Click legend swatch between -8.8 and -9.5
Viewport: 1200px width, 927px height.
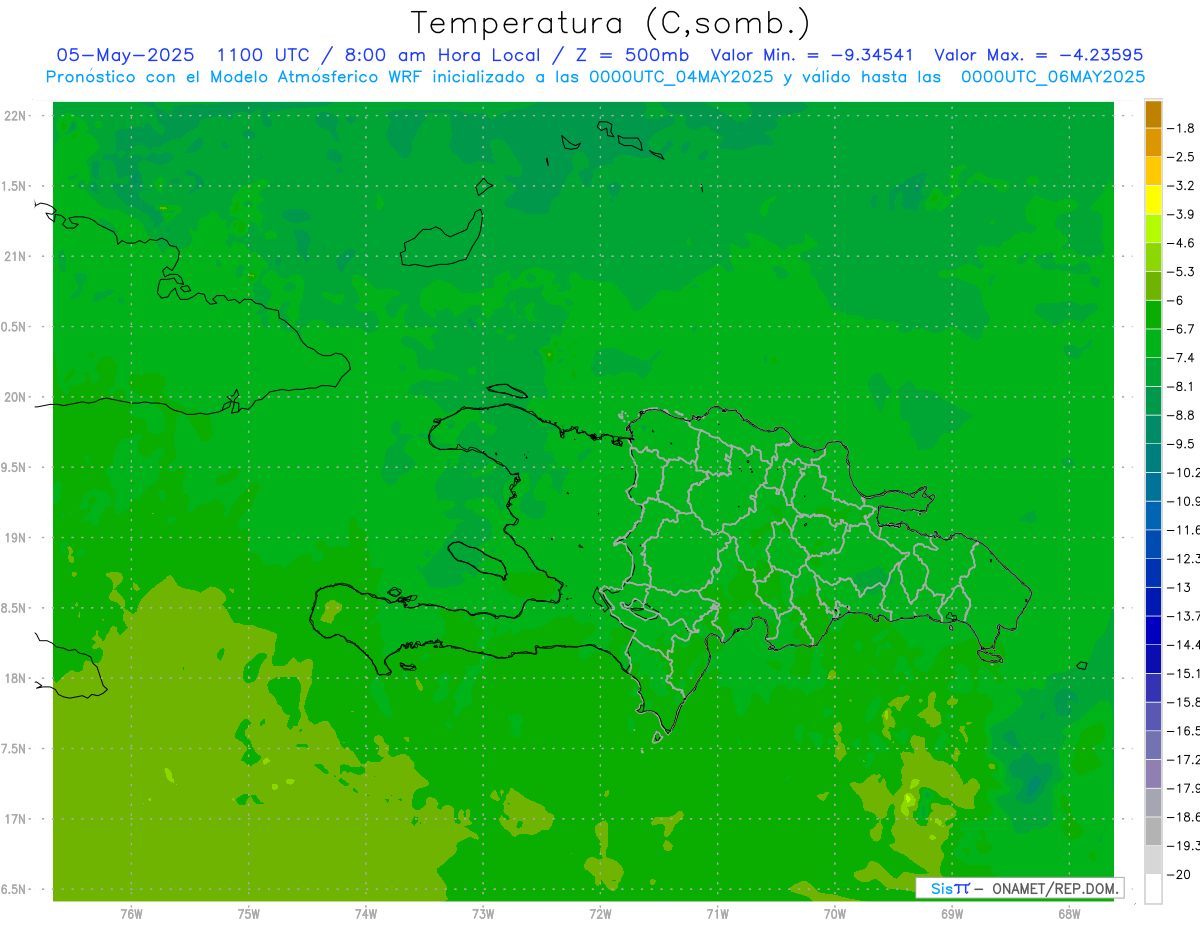click(1153, 430)
